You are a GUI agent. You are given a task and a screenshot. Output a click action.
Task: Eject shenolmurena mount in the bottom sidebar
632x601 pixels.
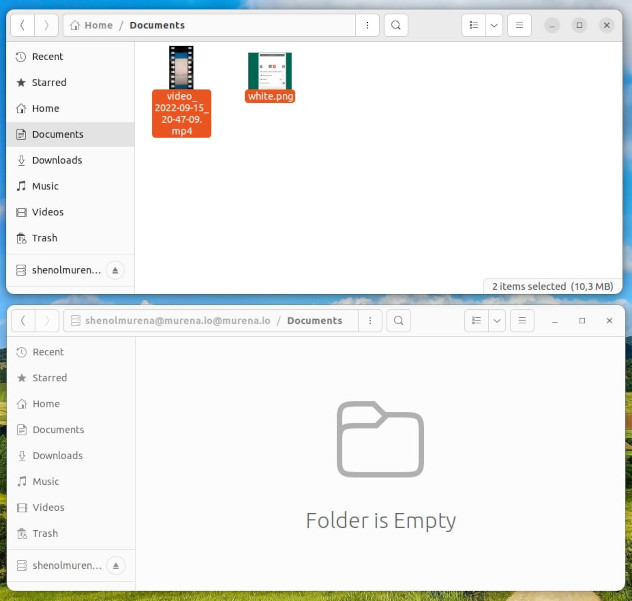click(x=115, y=565)
